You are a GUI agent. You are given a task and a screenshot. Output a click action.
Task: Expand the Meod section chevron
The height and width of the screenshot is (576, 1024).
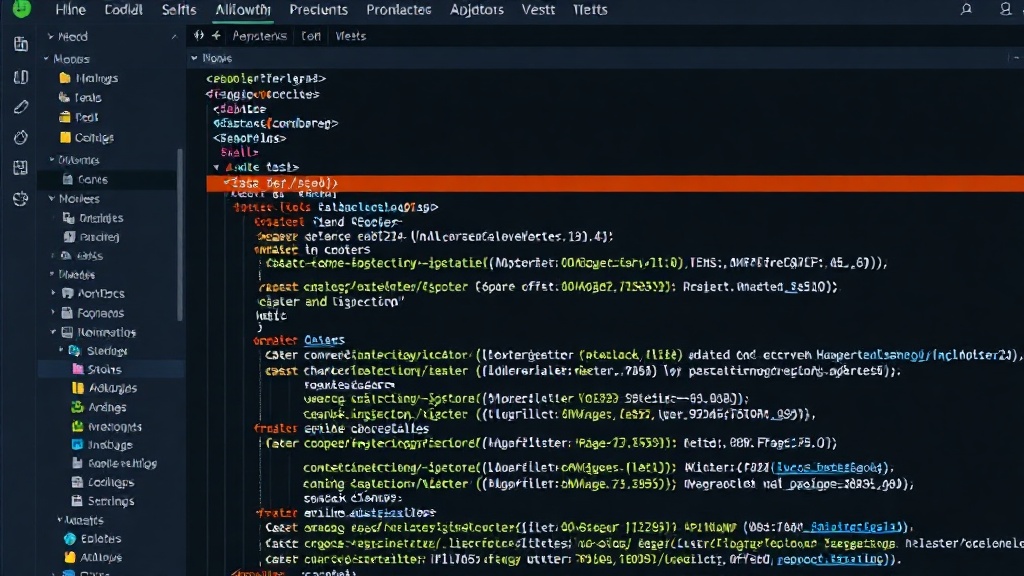click(x=50, y=37)
